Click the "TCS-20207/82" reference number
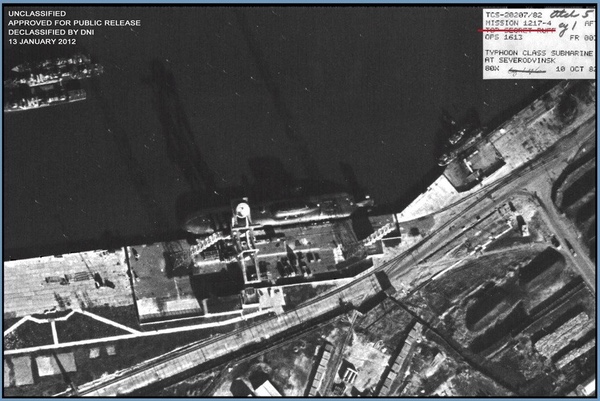This screenshot has width=600, height=401. point(514,14)
